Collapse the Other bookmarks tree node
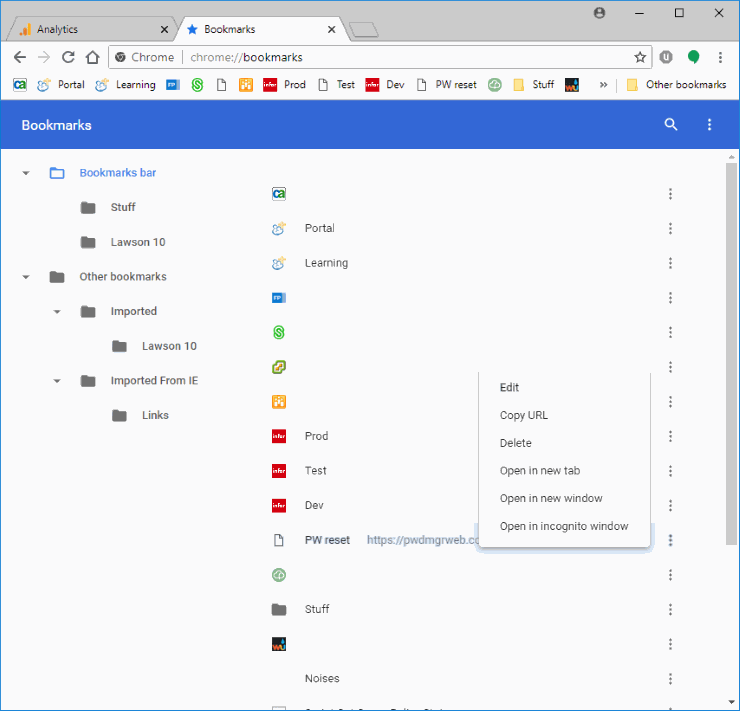 click(26, 277)
